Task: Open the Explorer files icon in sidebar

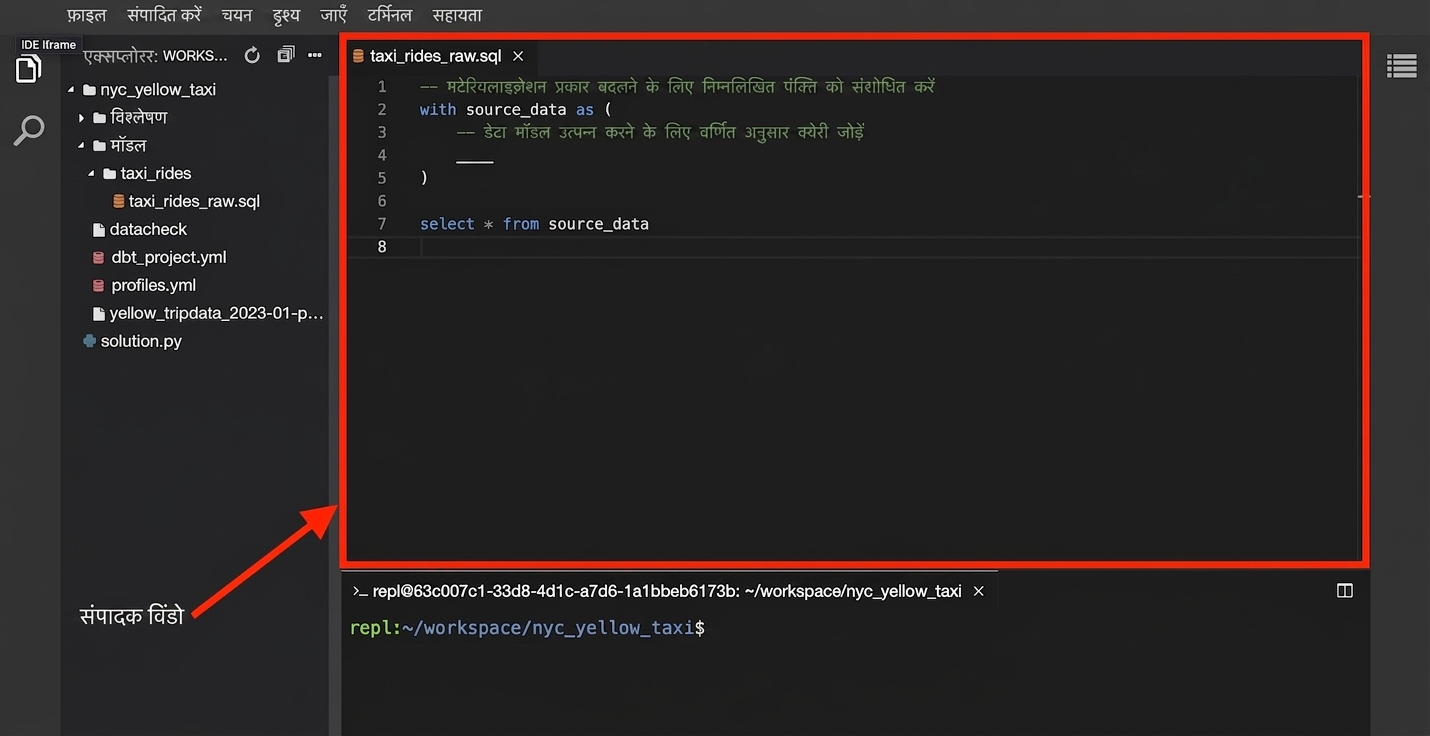Action: pos(29,70)
